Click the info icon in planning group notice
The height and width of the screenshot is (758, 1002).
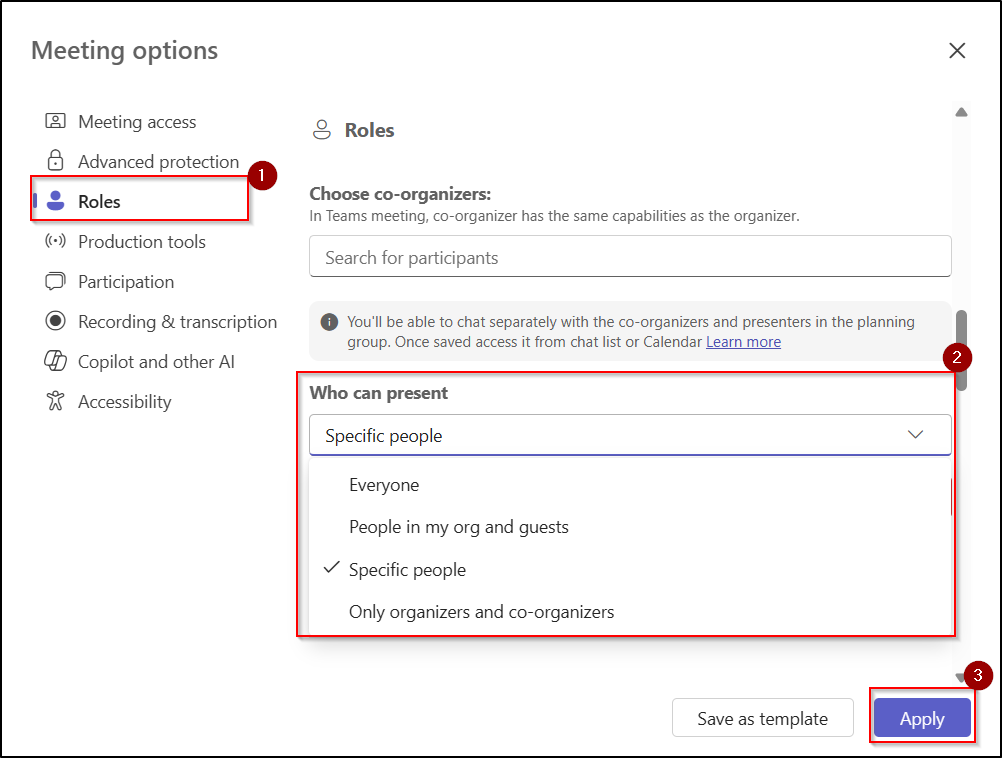(x=329, y=321)
